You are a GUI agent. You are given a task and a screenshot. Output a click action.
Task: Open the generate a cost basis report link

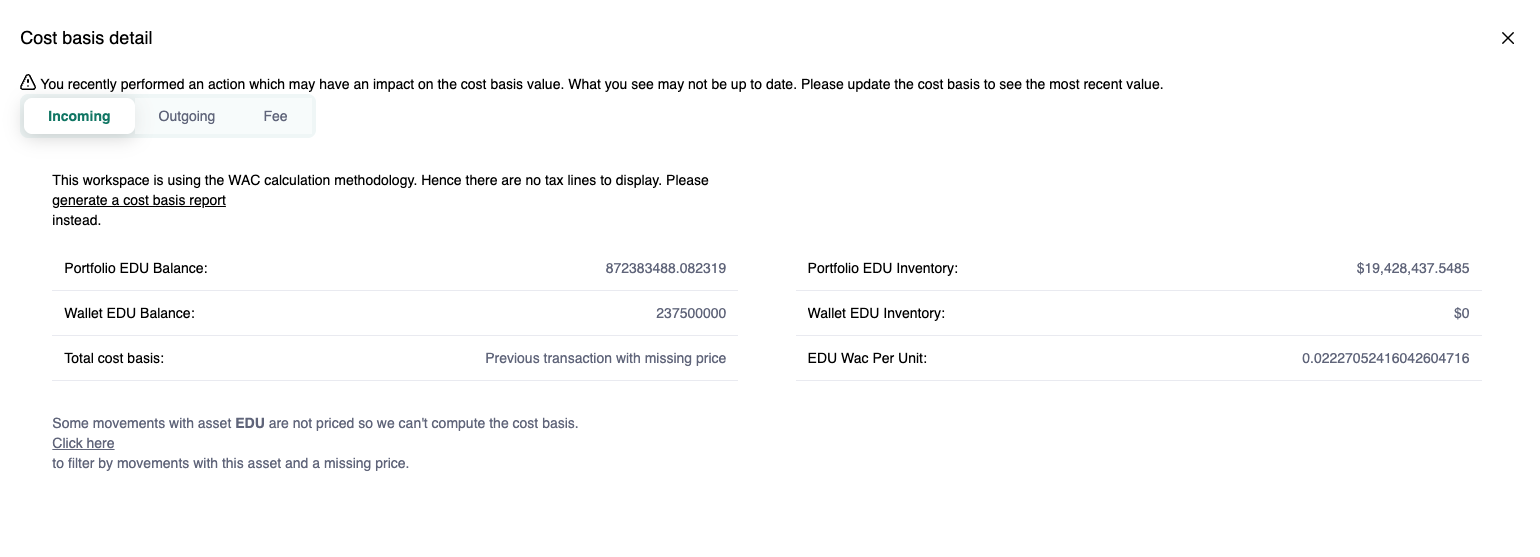(x=139, y=200)
